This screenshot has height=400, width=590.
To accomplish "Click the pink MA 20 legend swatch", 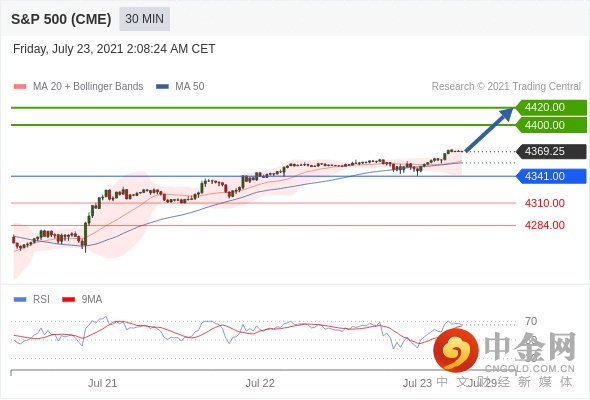I will [20, 87].
